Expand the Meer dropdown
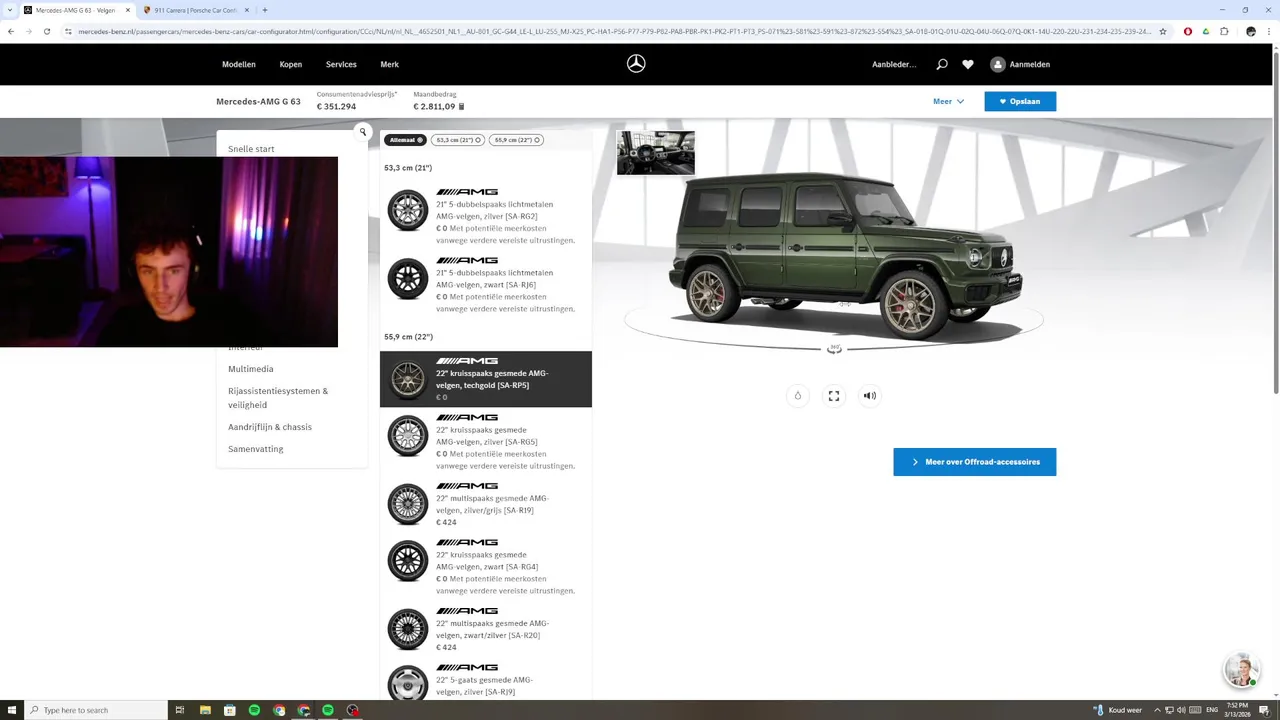Image resolution: width=1280 pixels, height=720 pixels. 948,101
